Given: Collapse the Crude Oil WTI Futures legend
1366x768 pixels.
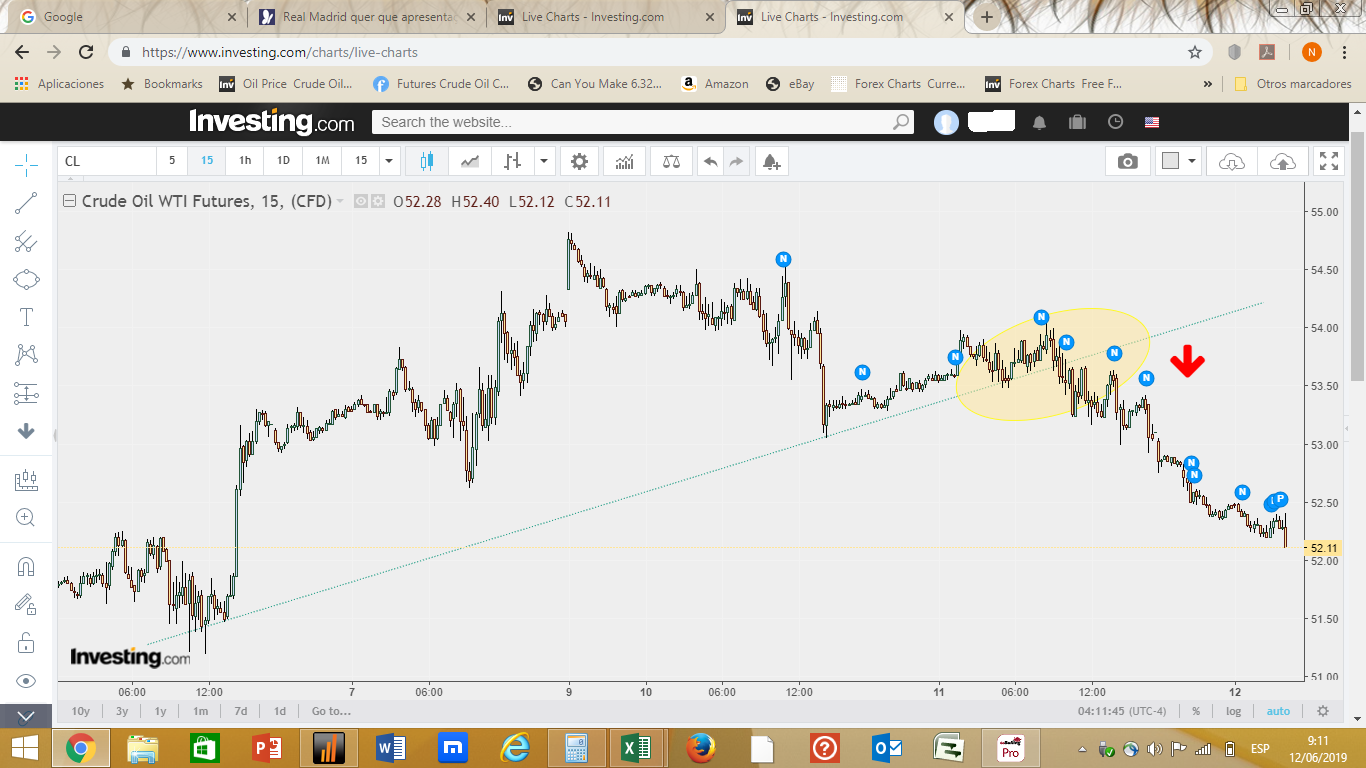Looking at the screenshot, I should 69,201.
